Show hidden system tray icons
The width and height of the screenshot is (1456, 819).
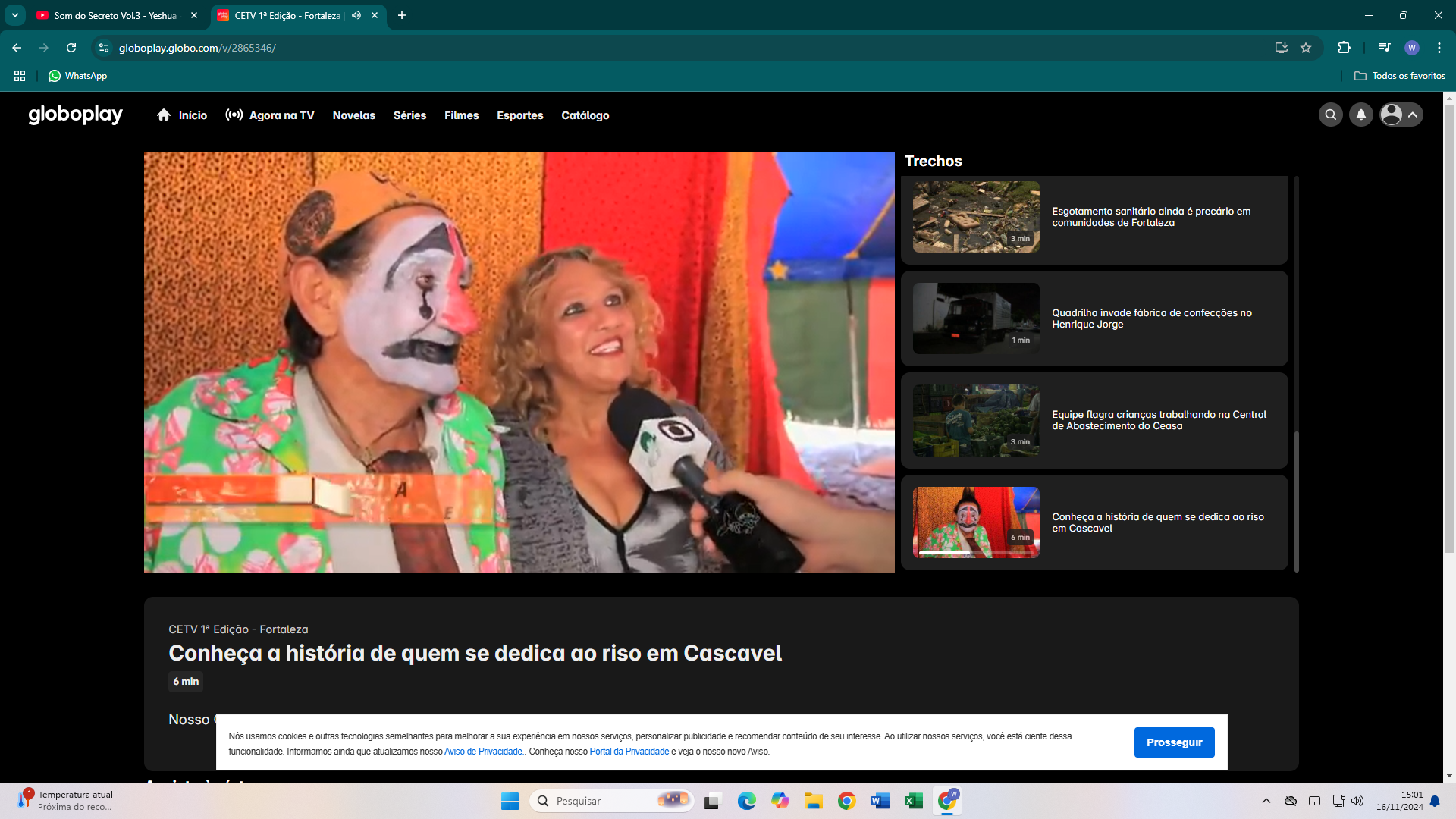pos(1266,801)
